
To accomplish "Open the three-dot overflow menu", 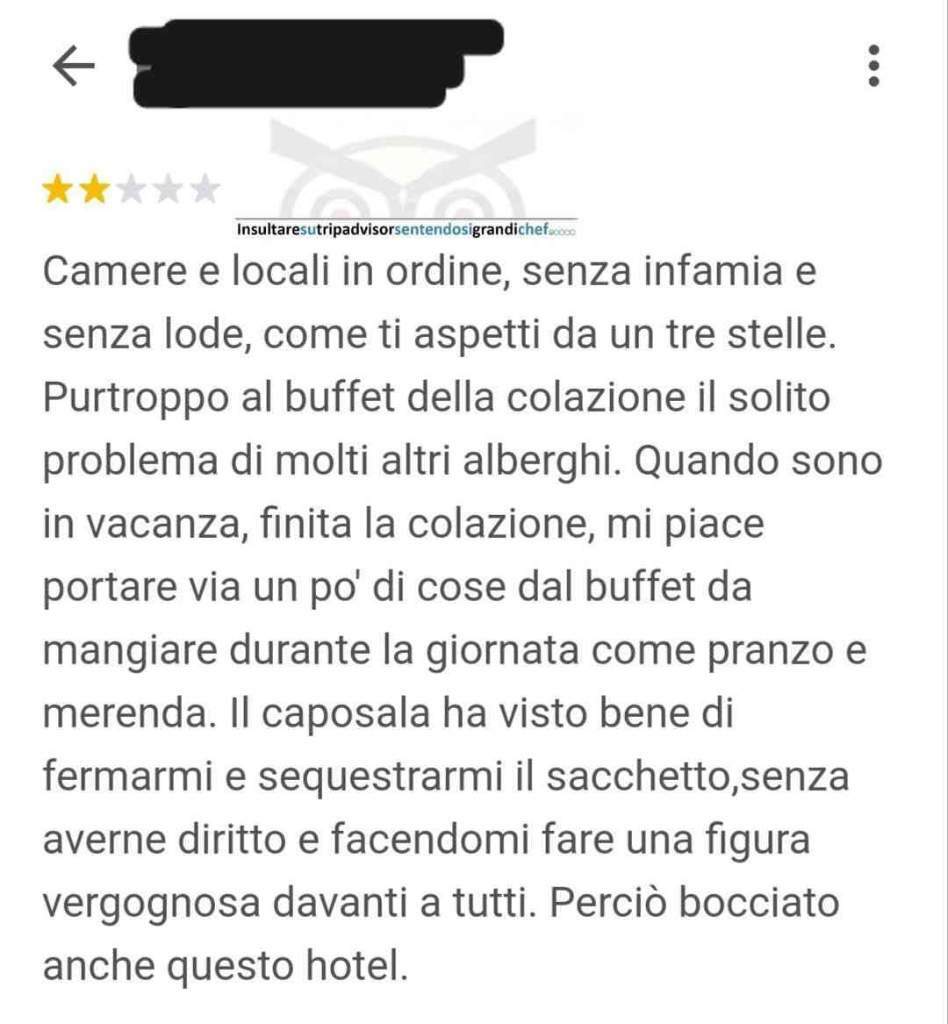I will click(874, 65).
